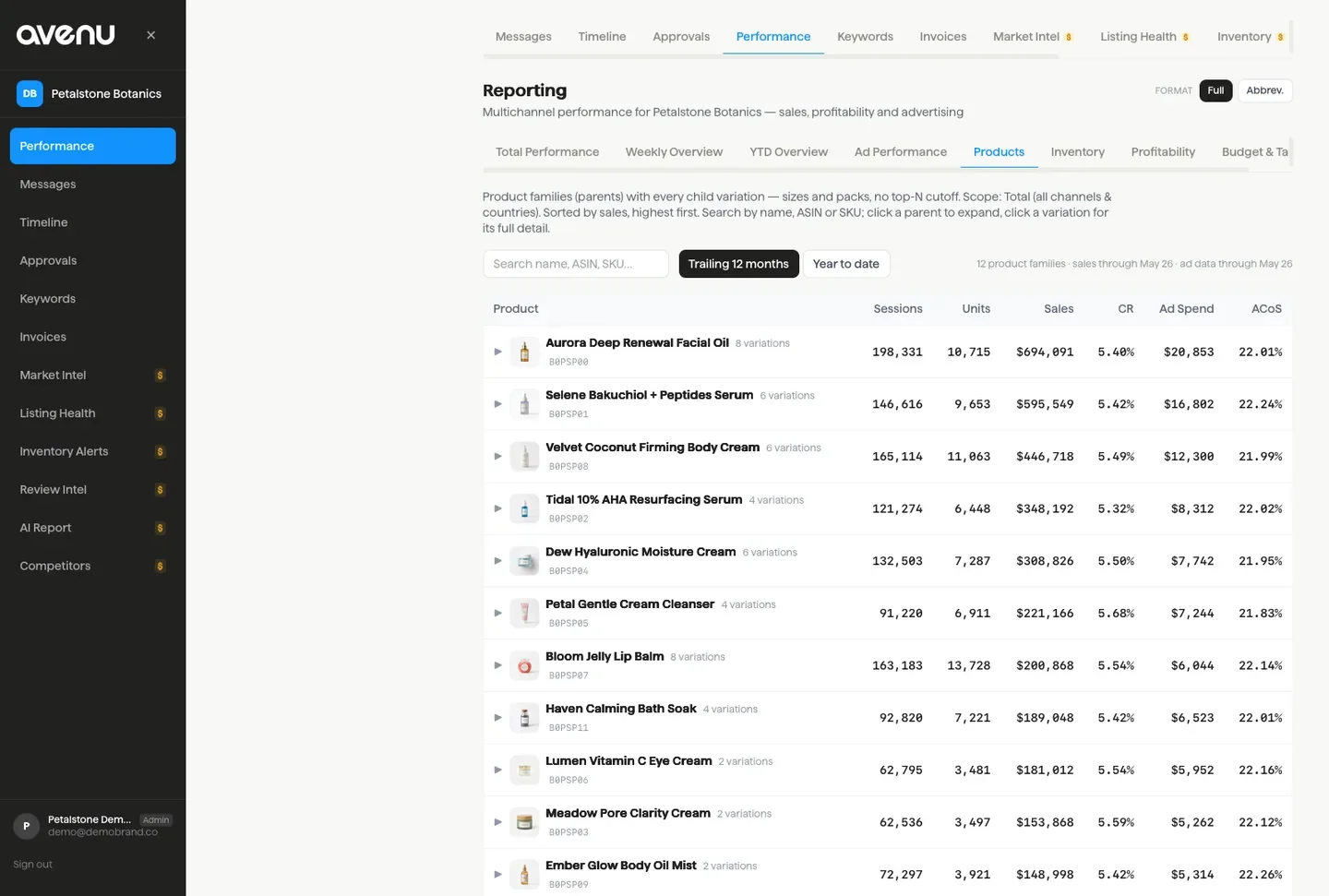Switch to Total Performance report tab
This screenshot has width=1329, height=896.
(547, 152)
